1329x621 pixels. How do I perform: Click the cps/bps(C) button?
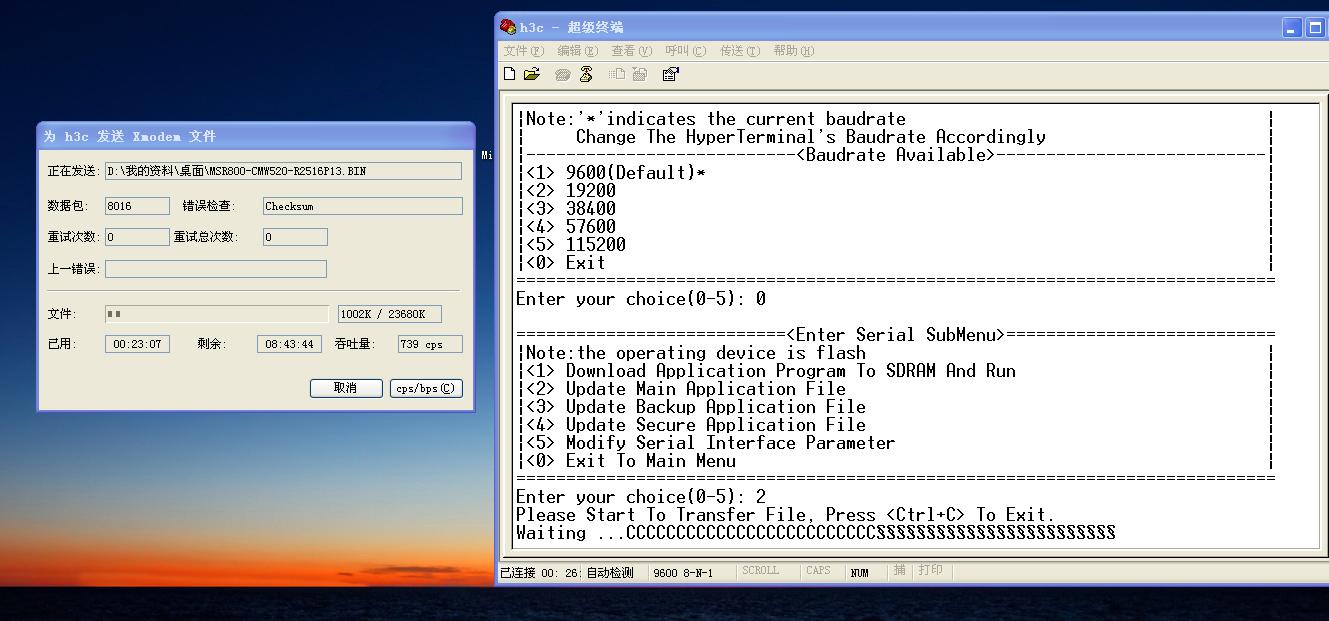coord(426,388)
